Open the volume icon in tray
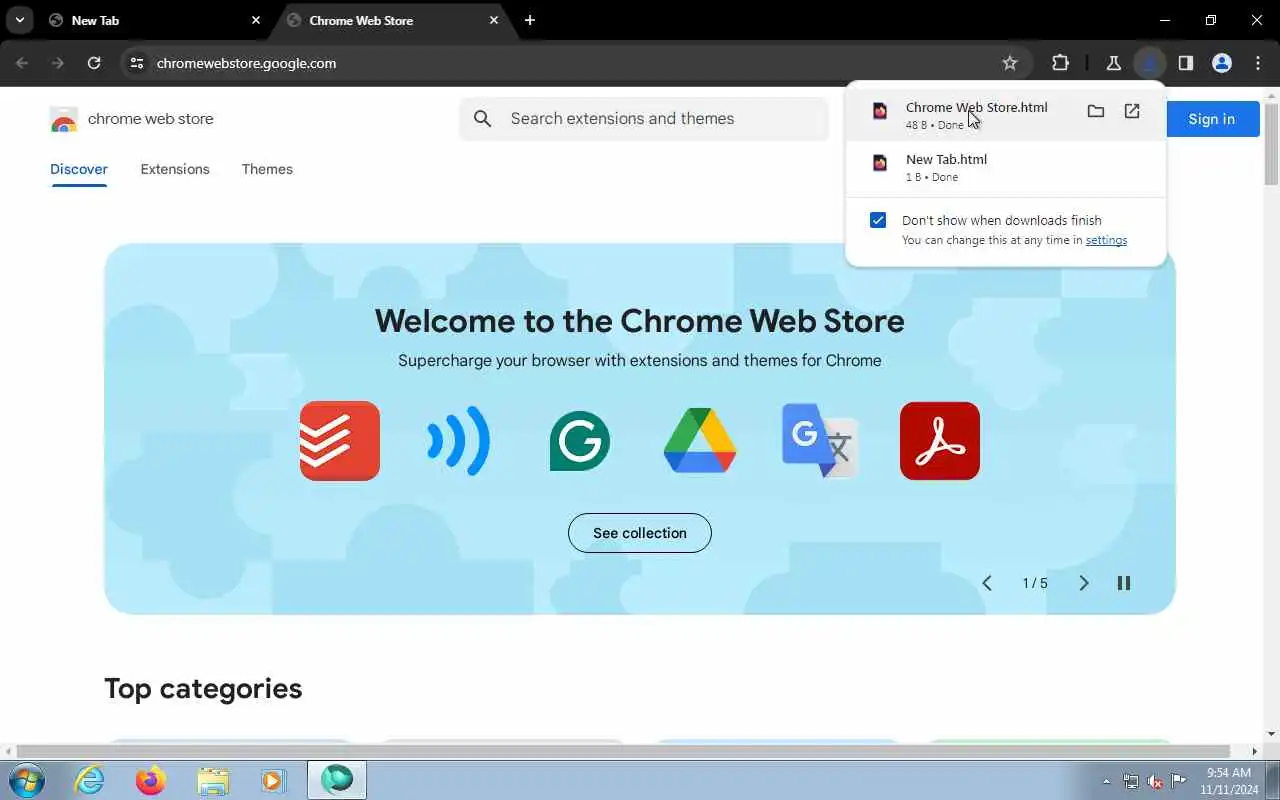1280x800 pixels. pyautogui.click(x=1155, y=781)
